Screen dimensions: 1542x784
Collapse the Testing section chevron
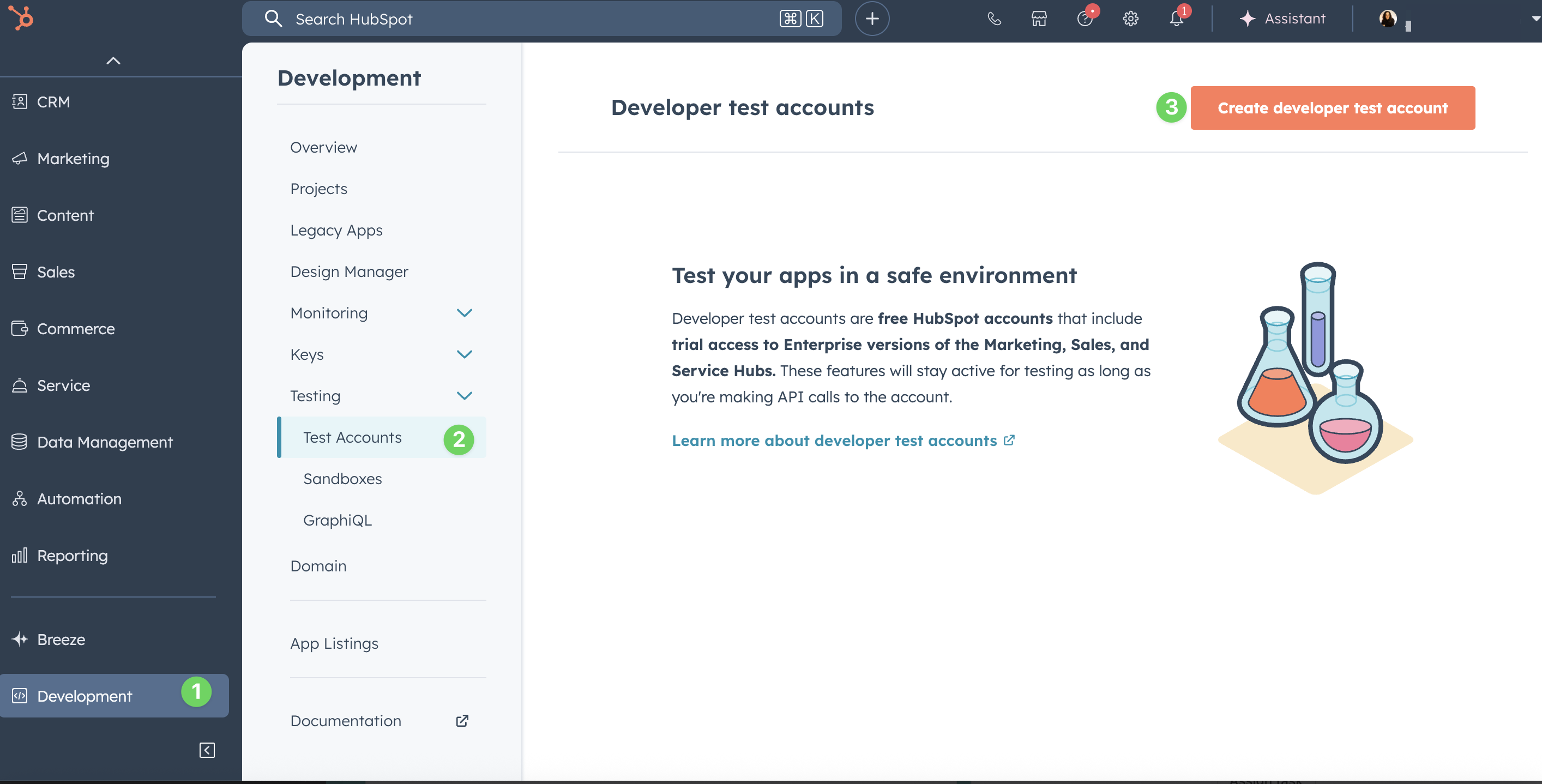465,396
